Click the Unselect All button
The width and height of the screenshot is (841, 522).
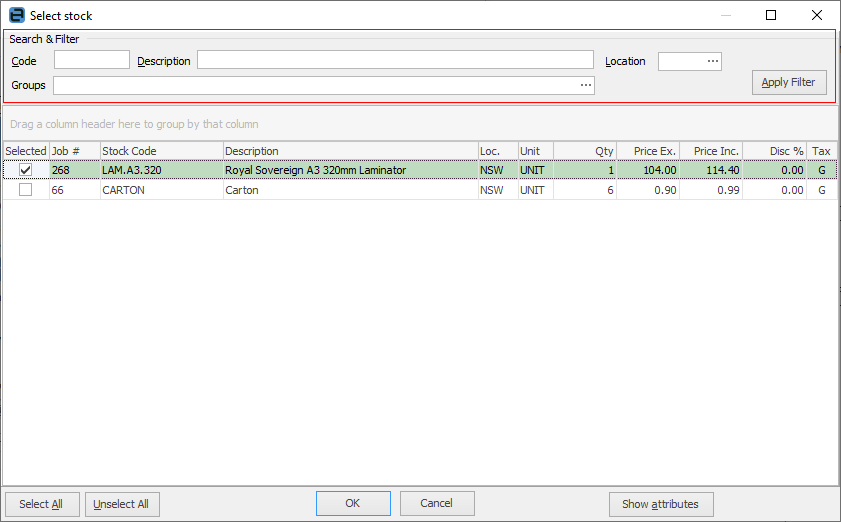click(122, 504)
